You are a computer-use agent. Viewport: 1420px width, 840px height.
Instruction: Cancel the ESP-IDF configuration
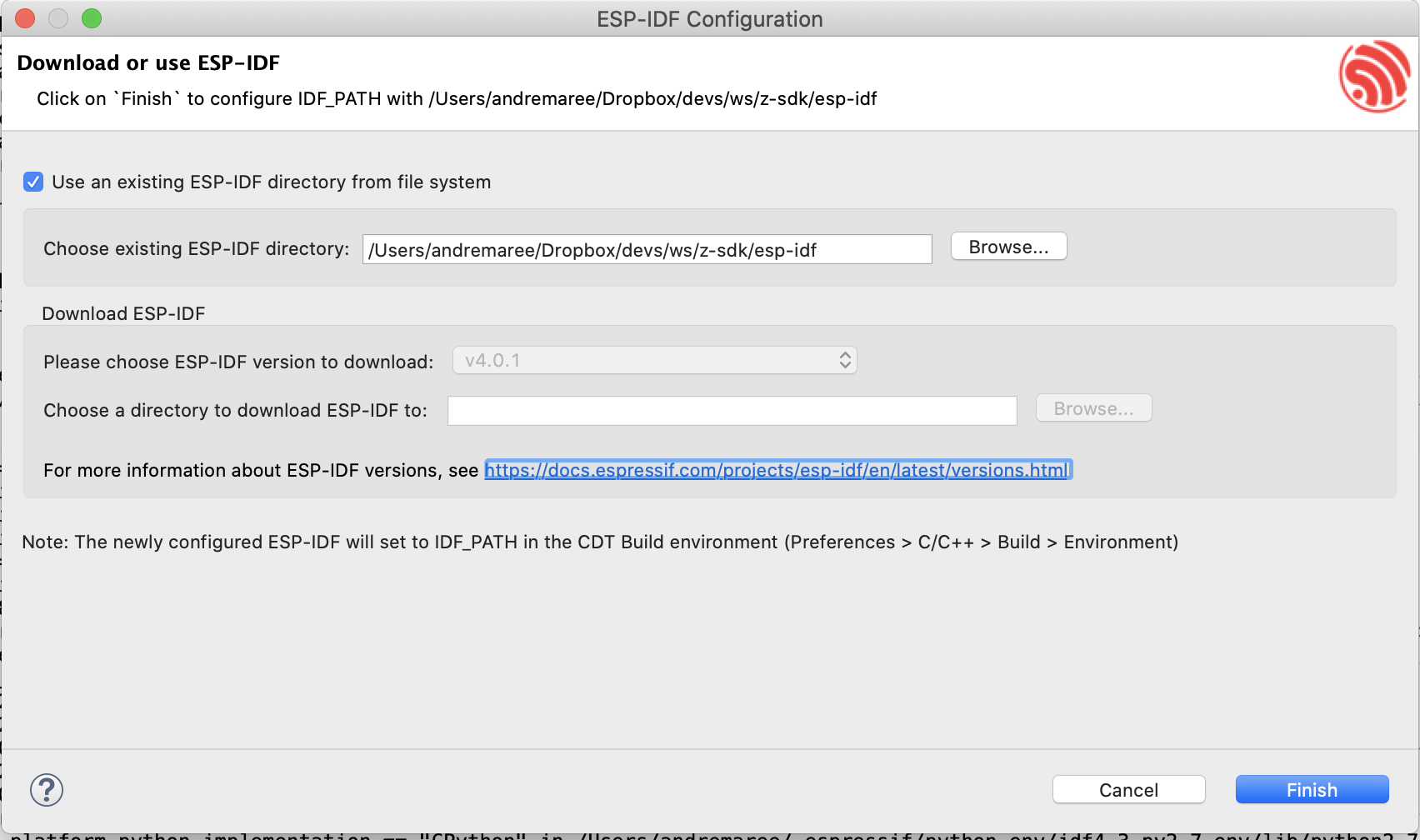[1128, 789]
